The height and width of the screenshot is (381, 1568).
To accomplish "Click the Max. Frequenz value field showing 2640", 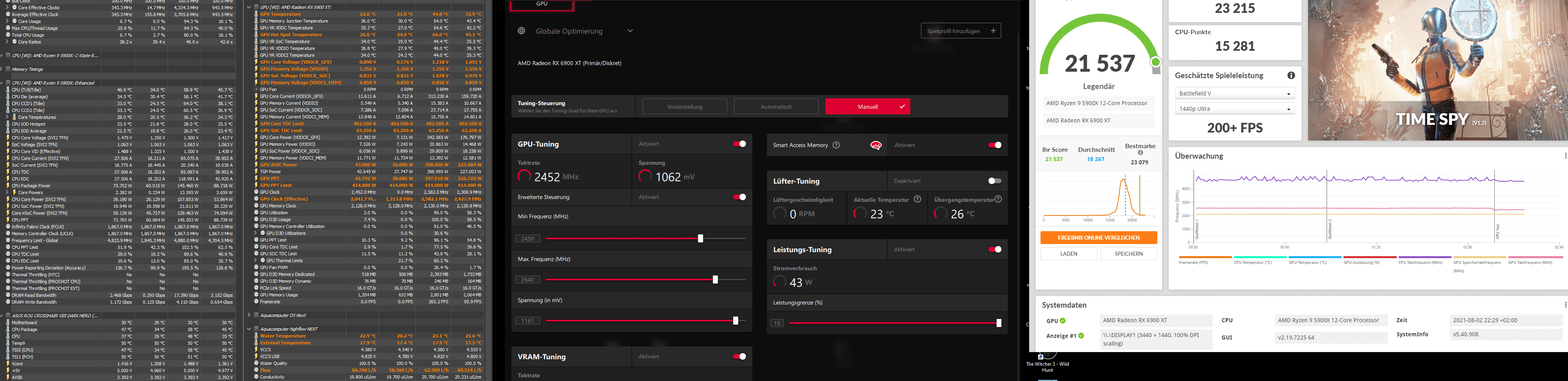I will (528, 280).
